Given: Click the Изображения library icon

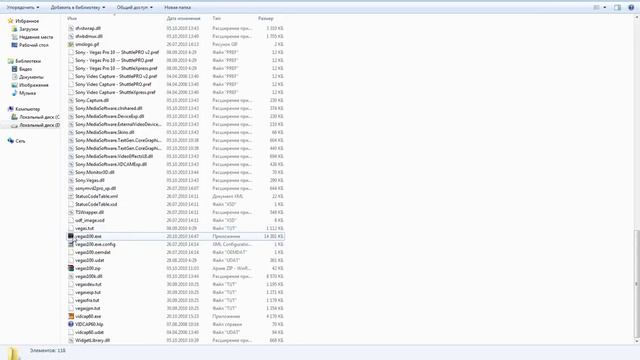Looking at the screenshot, I should (14, 85).
